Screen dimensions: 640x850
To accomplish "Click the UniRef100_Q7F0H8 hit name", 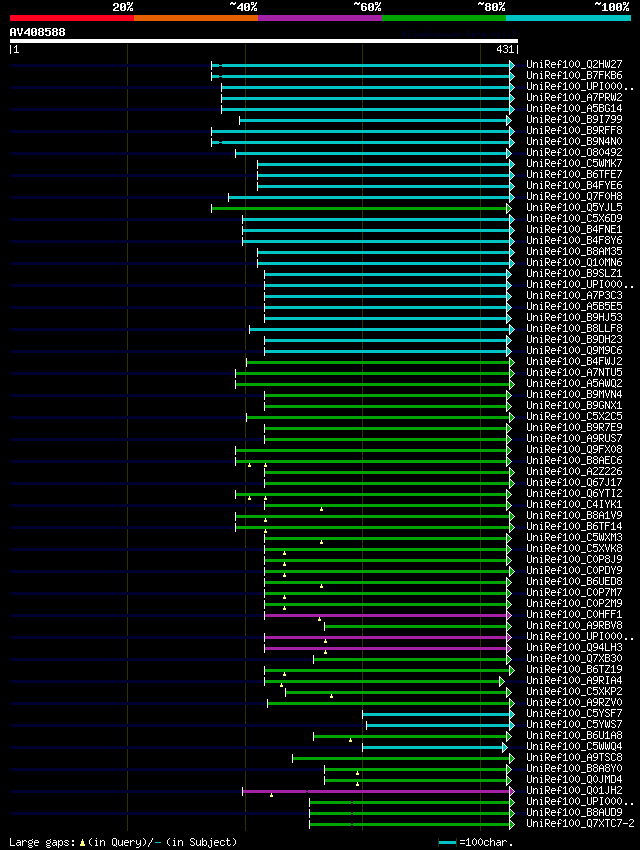I will [x=574, y=196].
